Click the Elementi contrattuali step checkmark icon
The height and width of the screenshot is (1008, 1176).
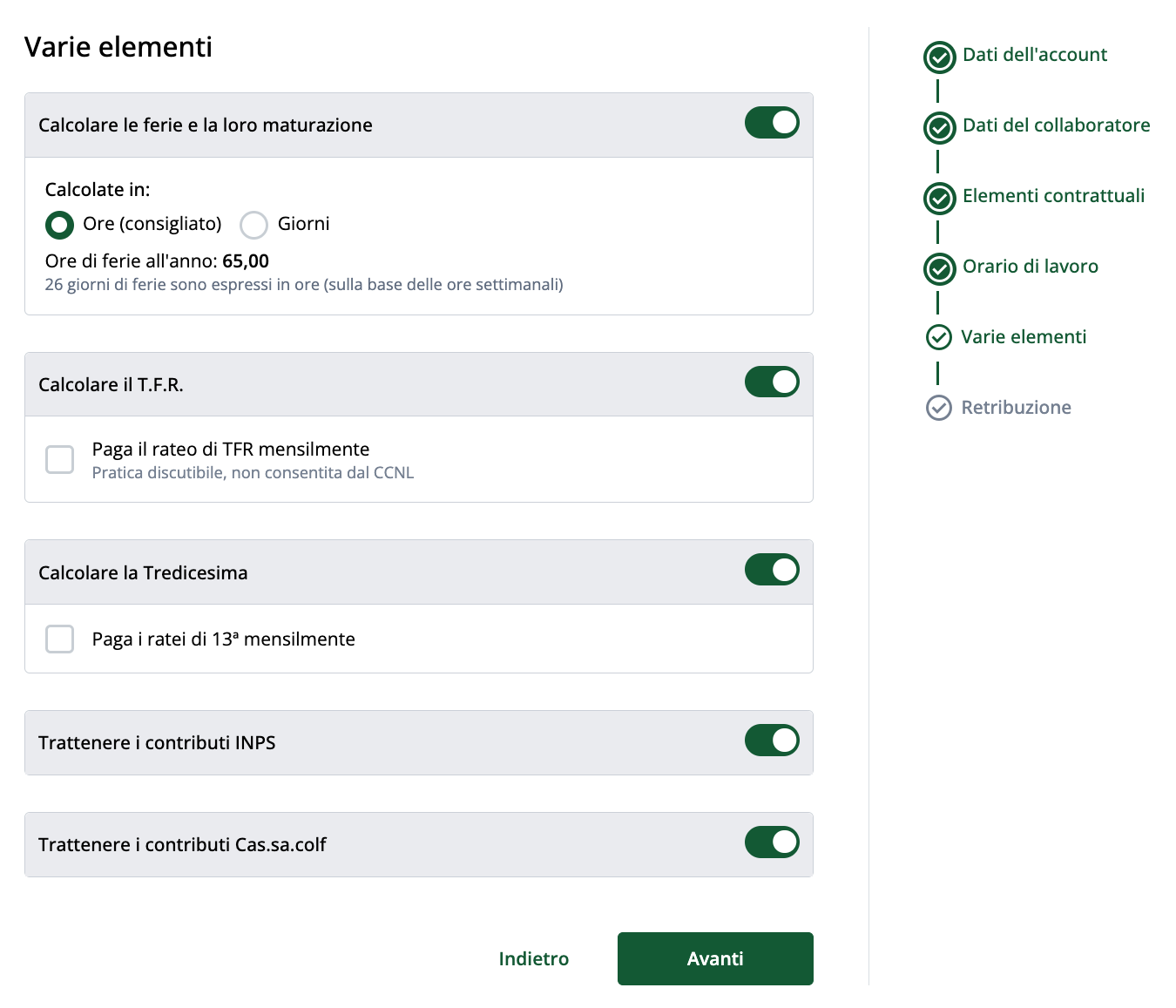tap(939, 199)
